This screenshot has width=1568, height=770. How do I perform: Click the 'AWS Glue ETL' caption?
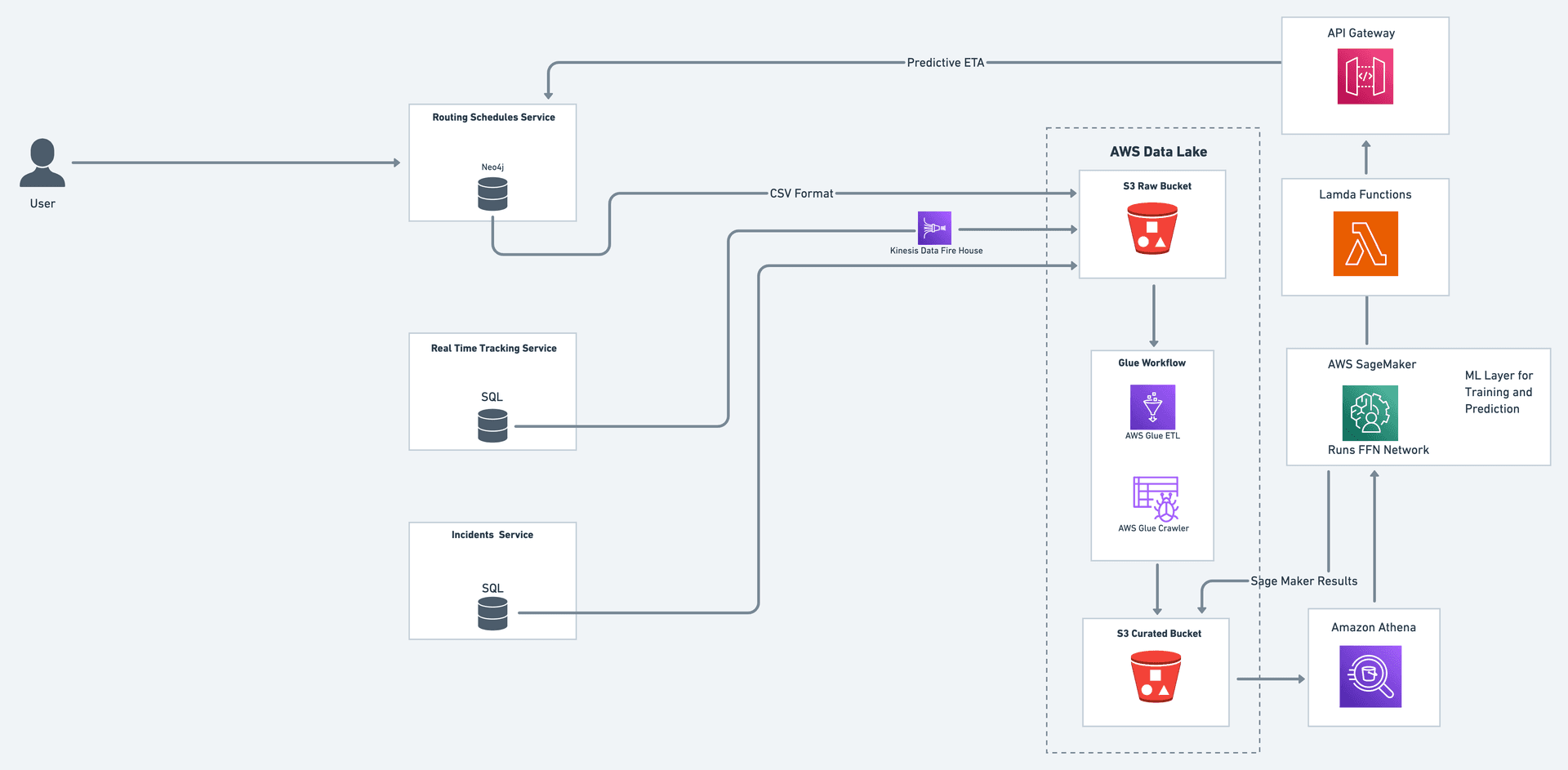(x=1152, y=436)
